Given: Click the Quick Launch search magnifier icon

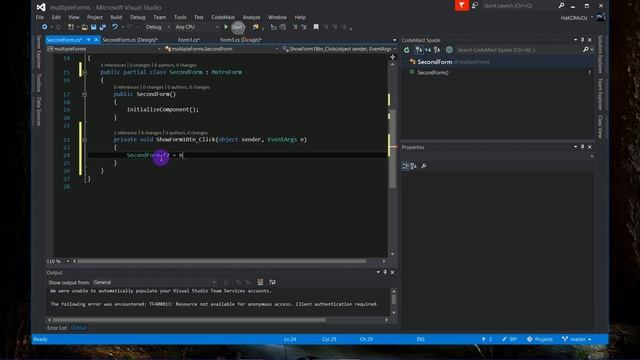Looking at the screenshot, I should [x=562, y=5].
